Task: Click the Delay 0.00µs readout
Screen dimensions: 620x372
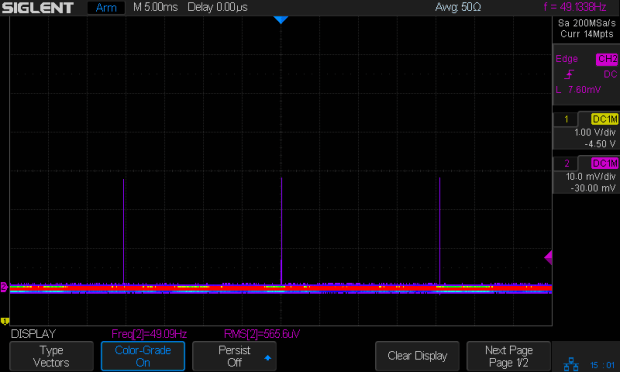Action: pyautogui.click(x=217, y=7)
